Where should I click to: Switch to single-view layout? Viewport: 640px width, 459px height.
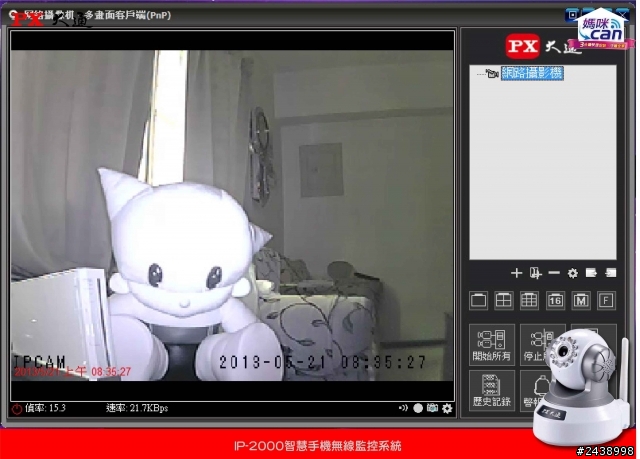tap(478, 301)
